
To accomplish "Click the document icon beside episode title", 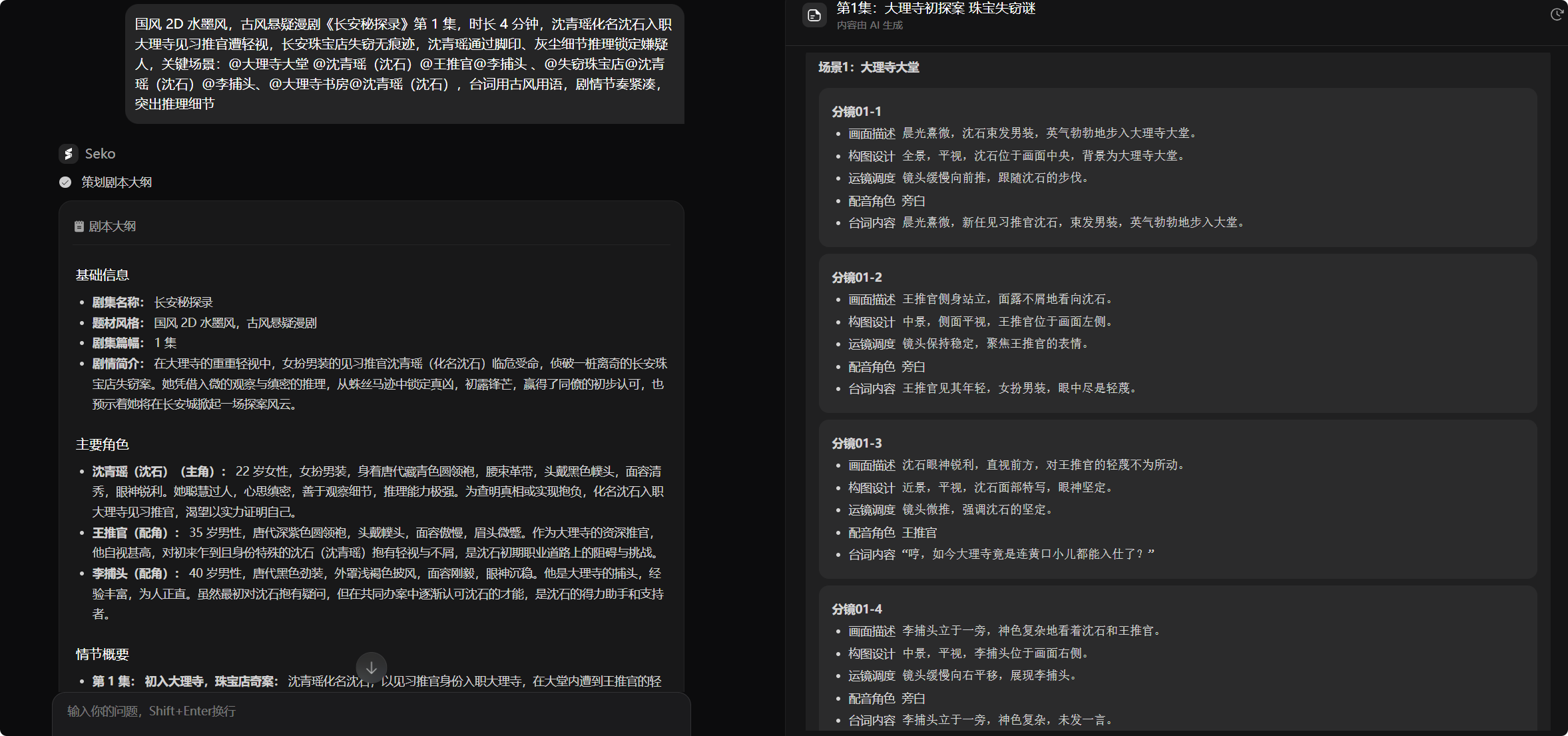I will (814, 15).
